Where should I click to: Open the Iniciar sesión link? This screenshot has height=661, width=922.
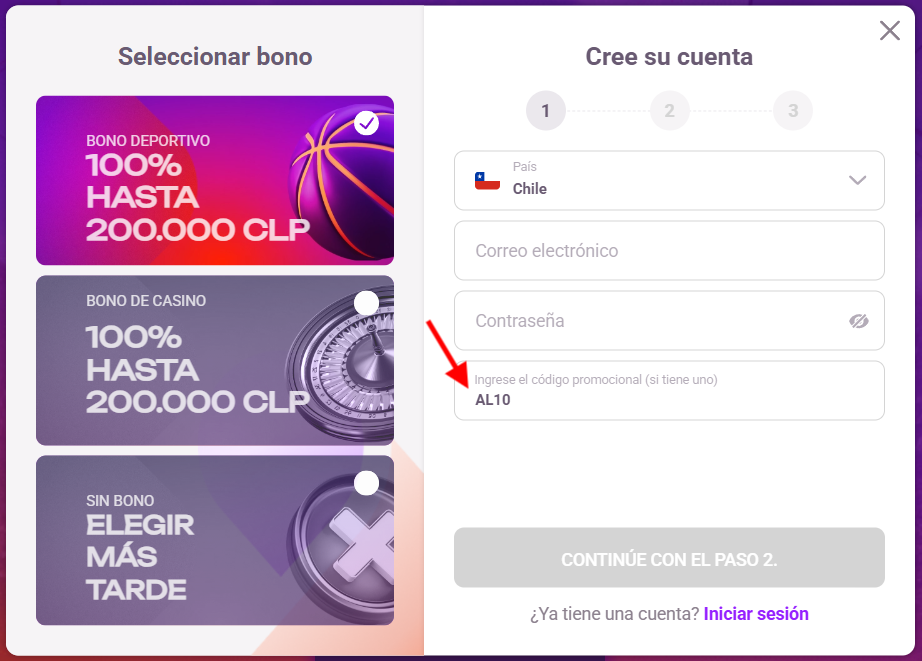(x=756, y=614)
